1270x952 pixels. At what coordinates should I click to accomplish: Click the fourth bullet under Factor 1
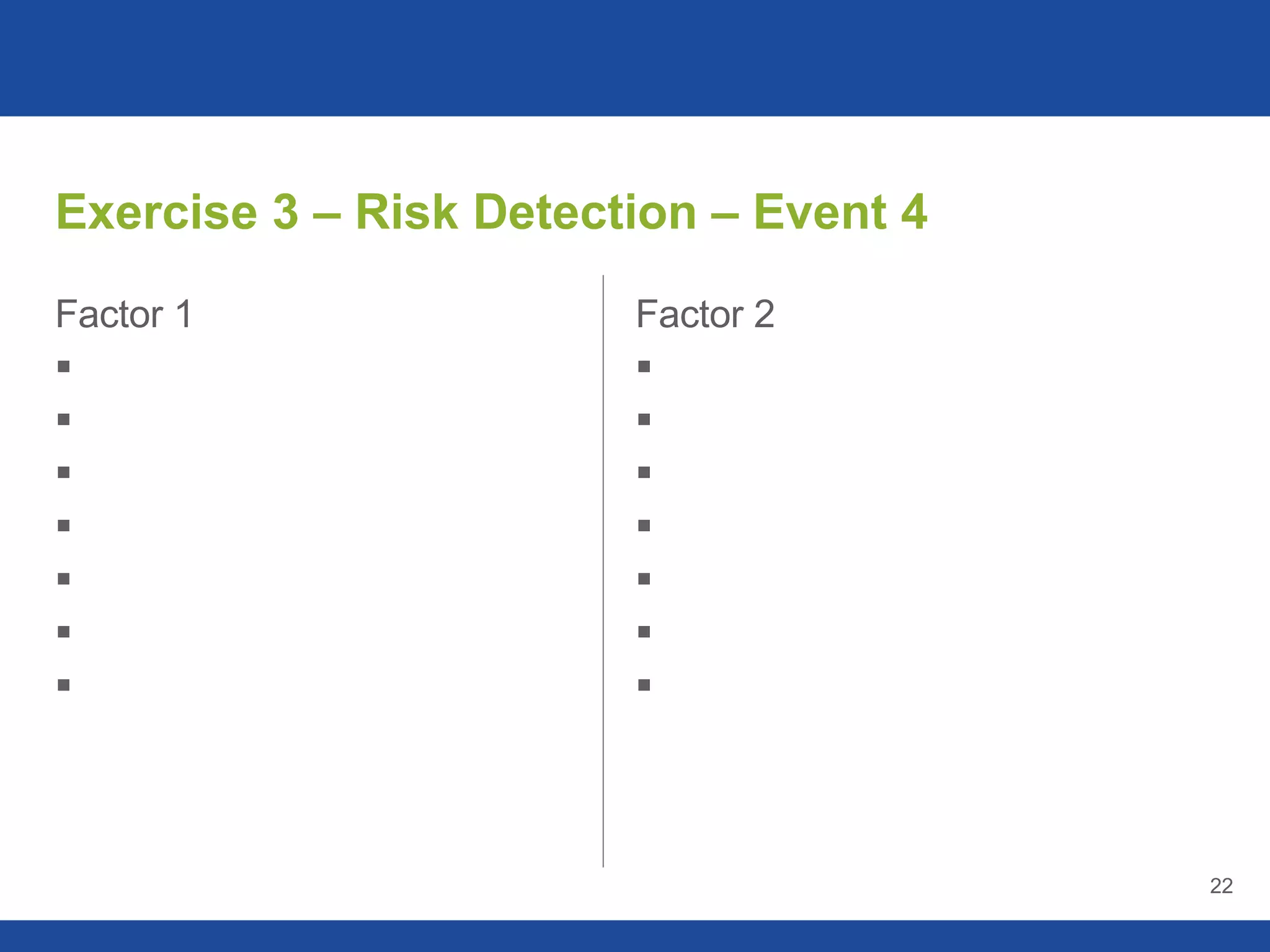tap(63, 526)
